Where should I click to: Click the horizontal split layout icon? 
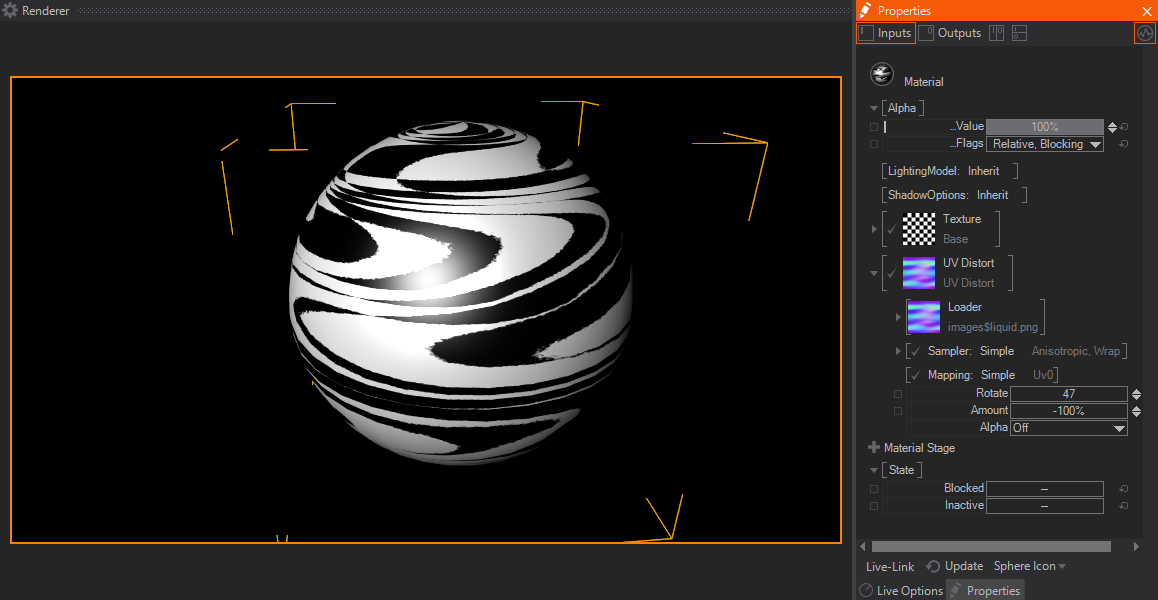pos(1019,33)
